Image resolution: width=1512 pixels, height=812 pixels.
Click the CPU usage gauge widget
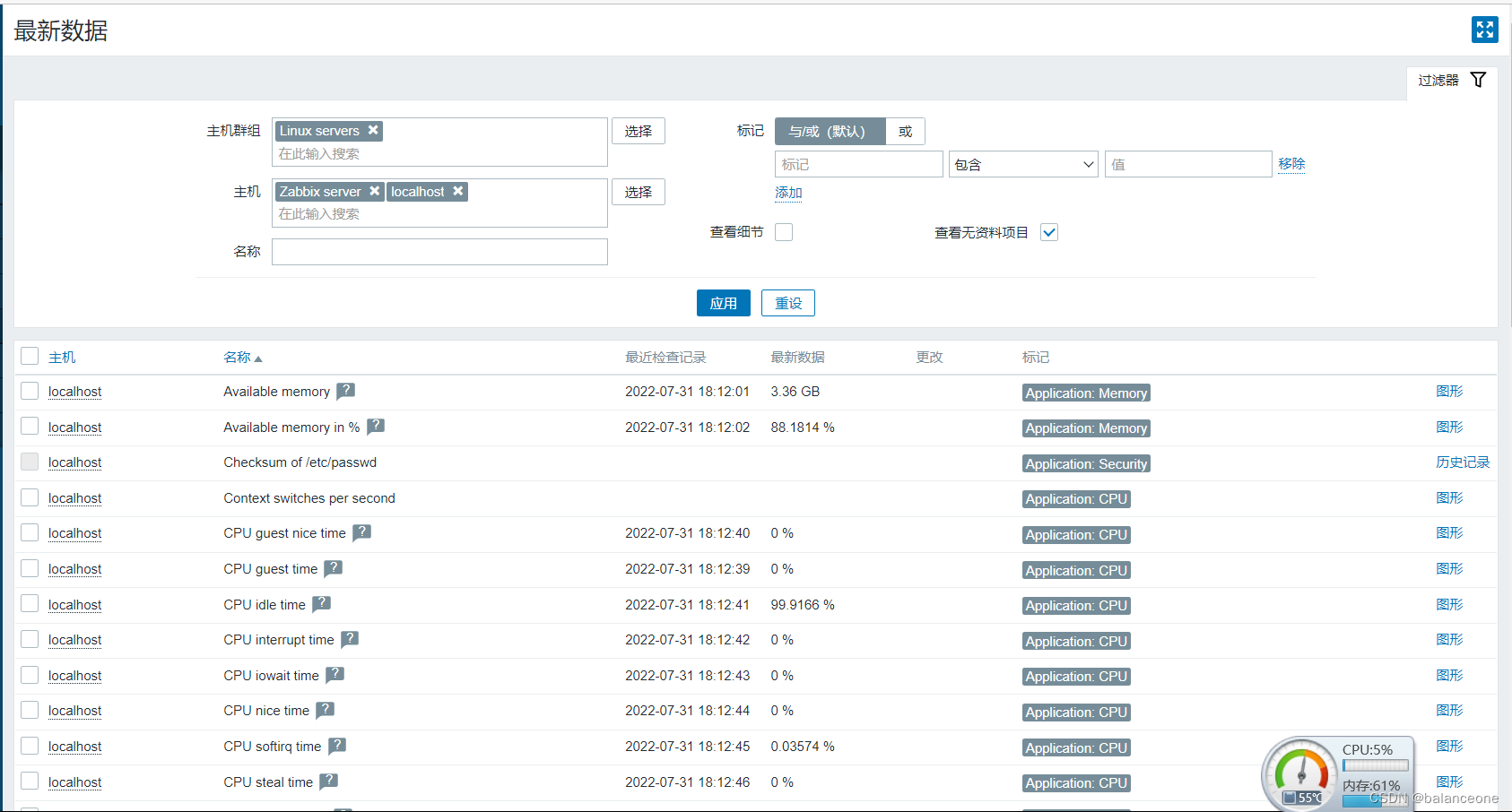1301,773
